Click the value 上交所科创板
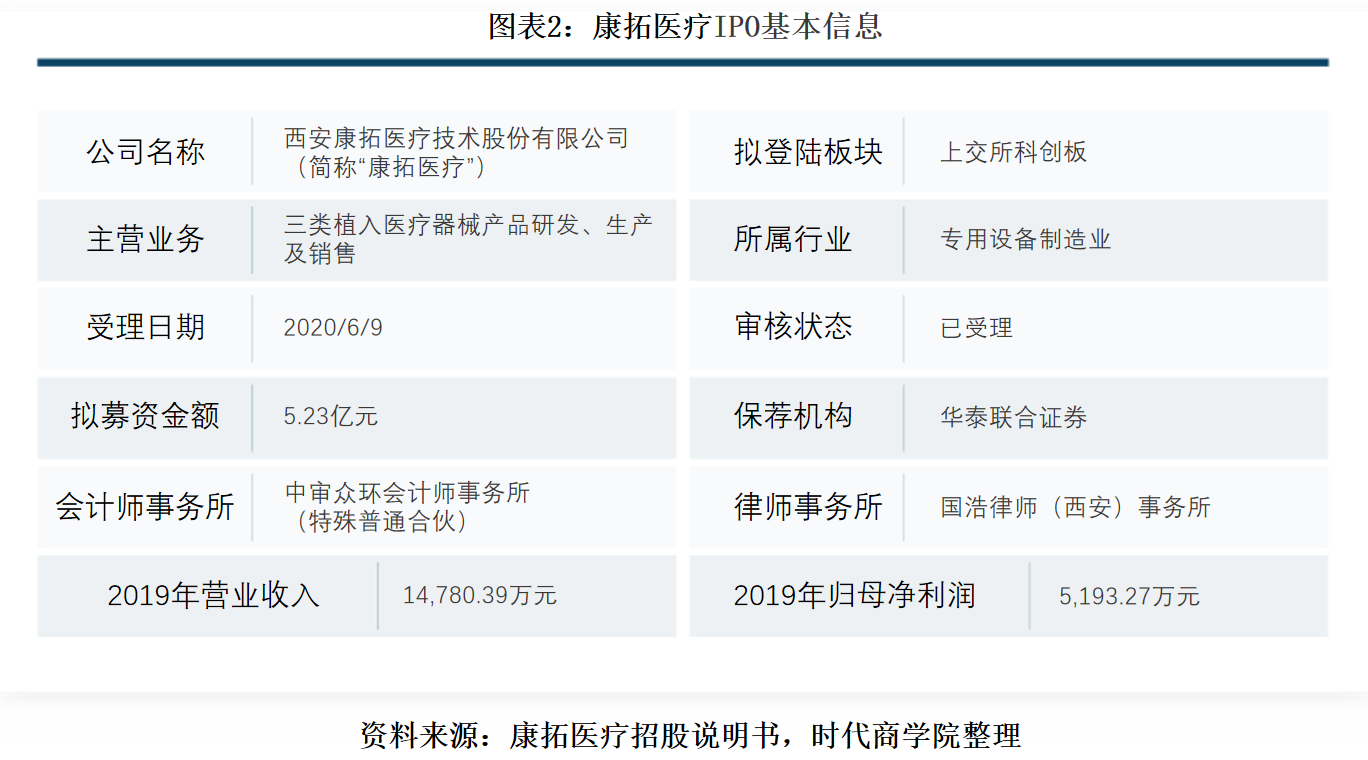Screen dimensions: 1368x760 1013,152
